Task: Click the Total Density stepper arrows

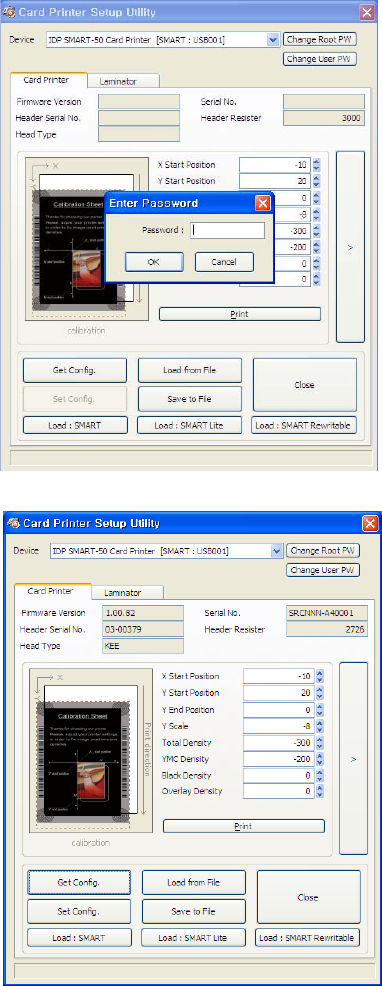Action: 320,743
